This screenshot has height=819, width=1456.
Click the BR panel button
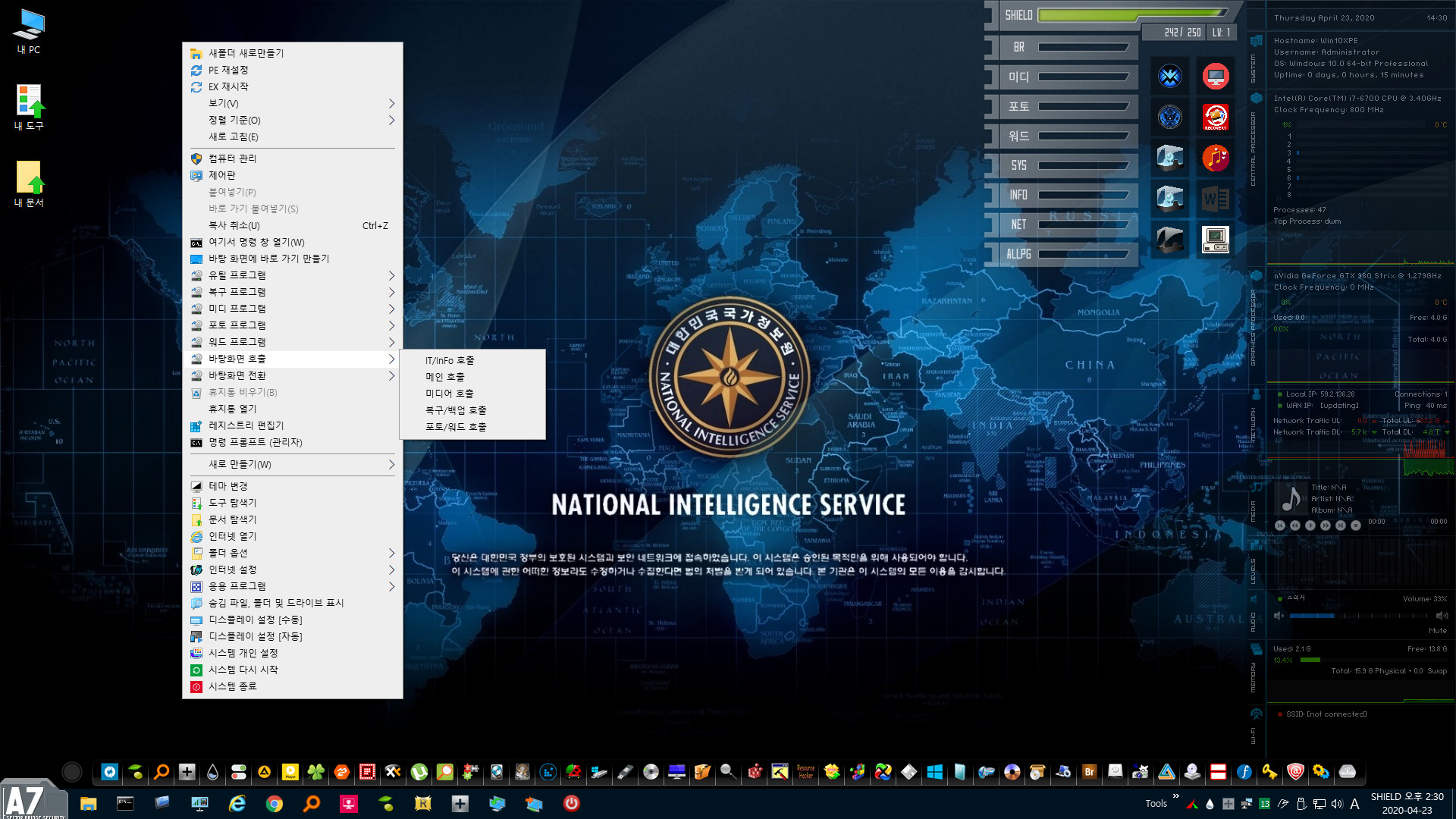(x=1062, y=47)
